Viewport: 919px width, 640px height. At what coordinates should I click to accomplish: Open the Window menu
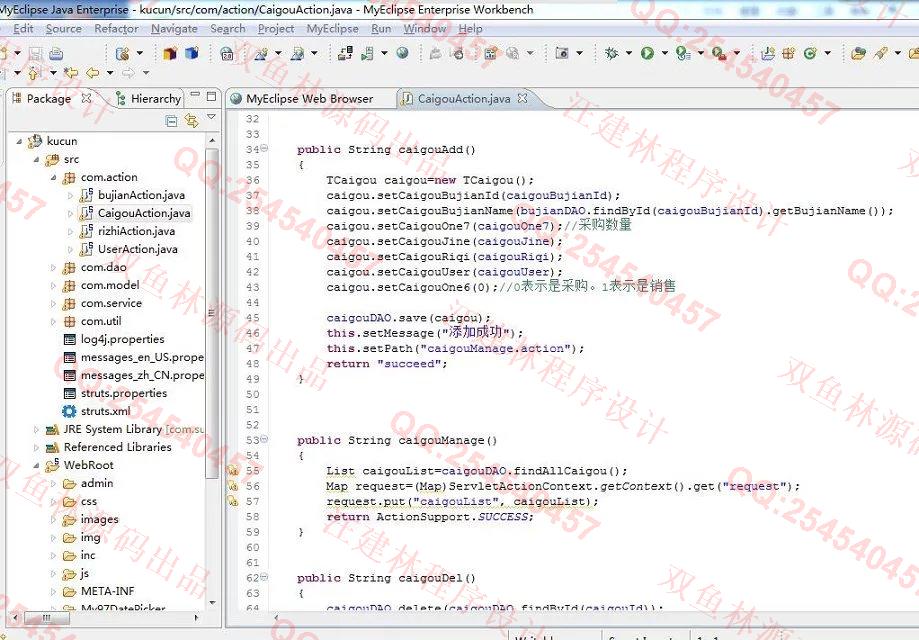[x=424, y=29]
